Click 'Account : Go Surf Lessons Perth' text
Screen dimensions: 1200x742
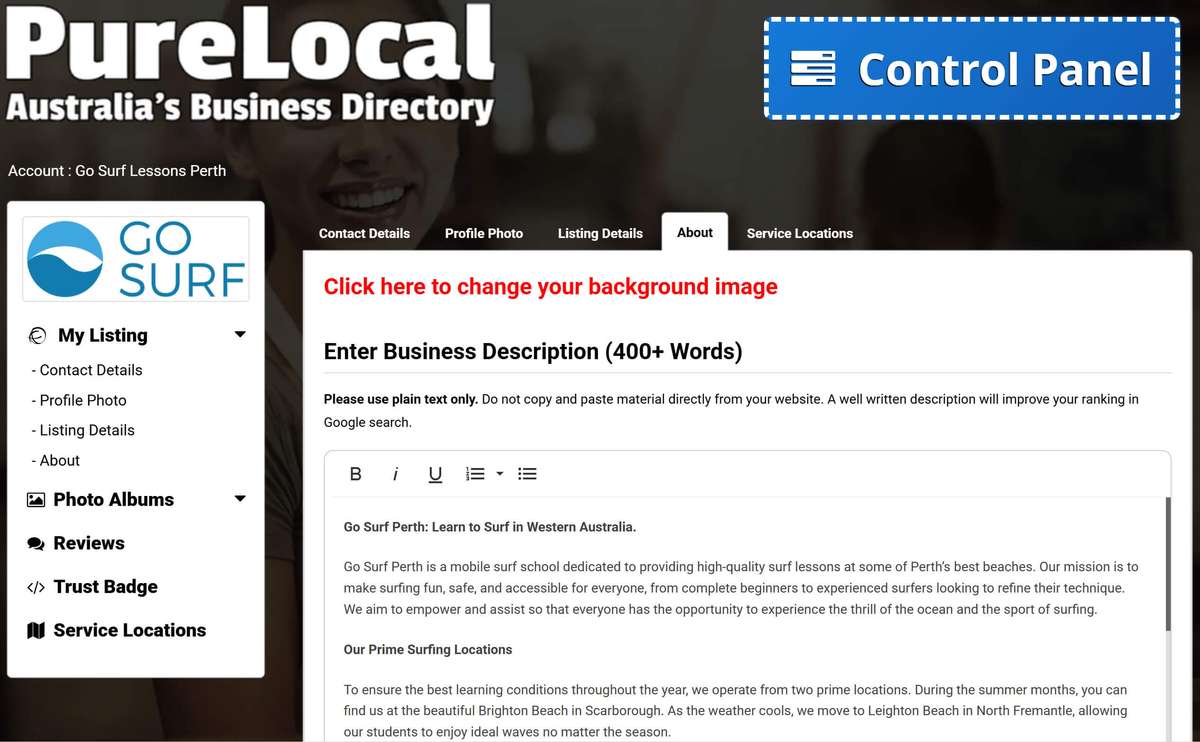tap(117, 171)
